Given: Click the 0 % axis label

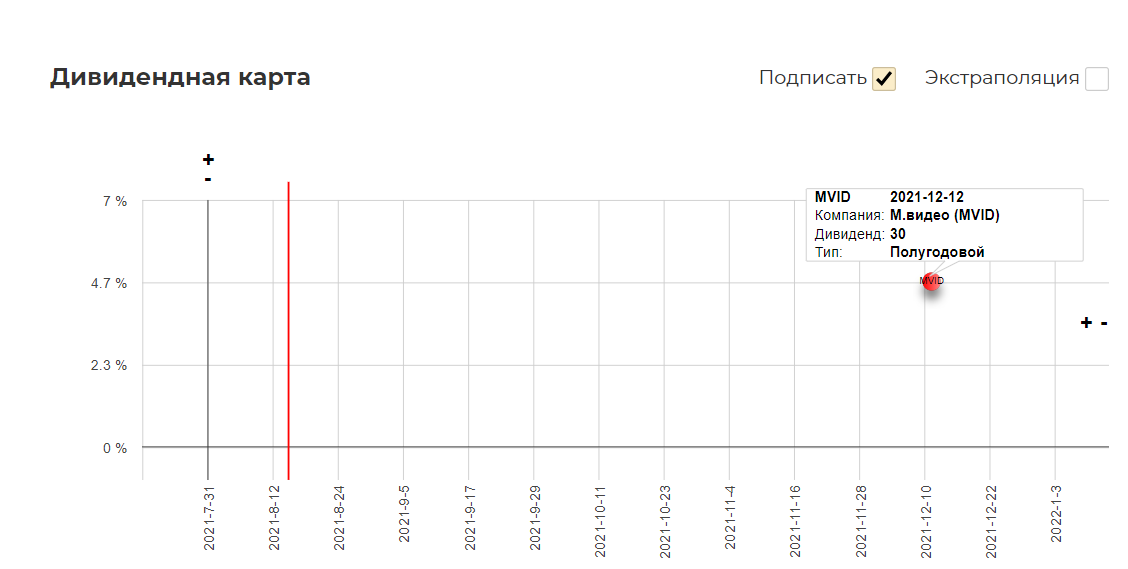Looking at the screenshot, I should [x=115, y=448].
